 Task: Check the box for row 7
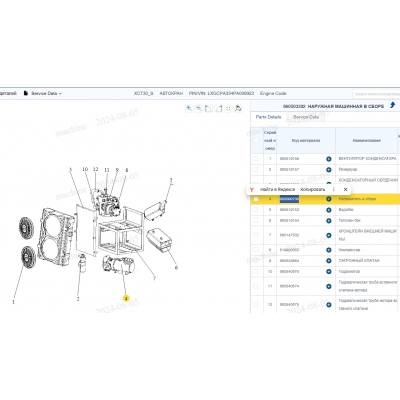(256, 235)
